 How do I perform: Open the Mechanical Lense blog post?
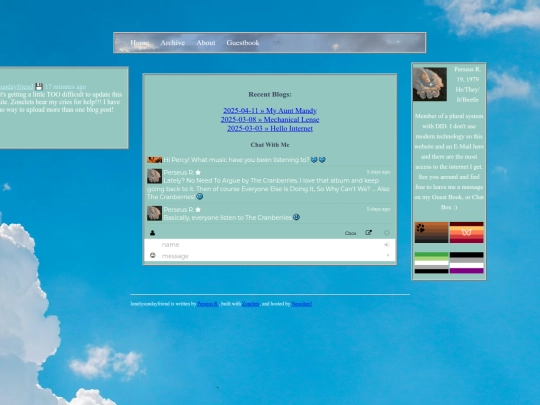(270, 120)
